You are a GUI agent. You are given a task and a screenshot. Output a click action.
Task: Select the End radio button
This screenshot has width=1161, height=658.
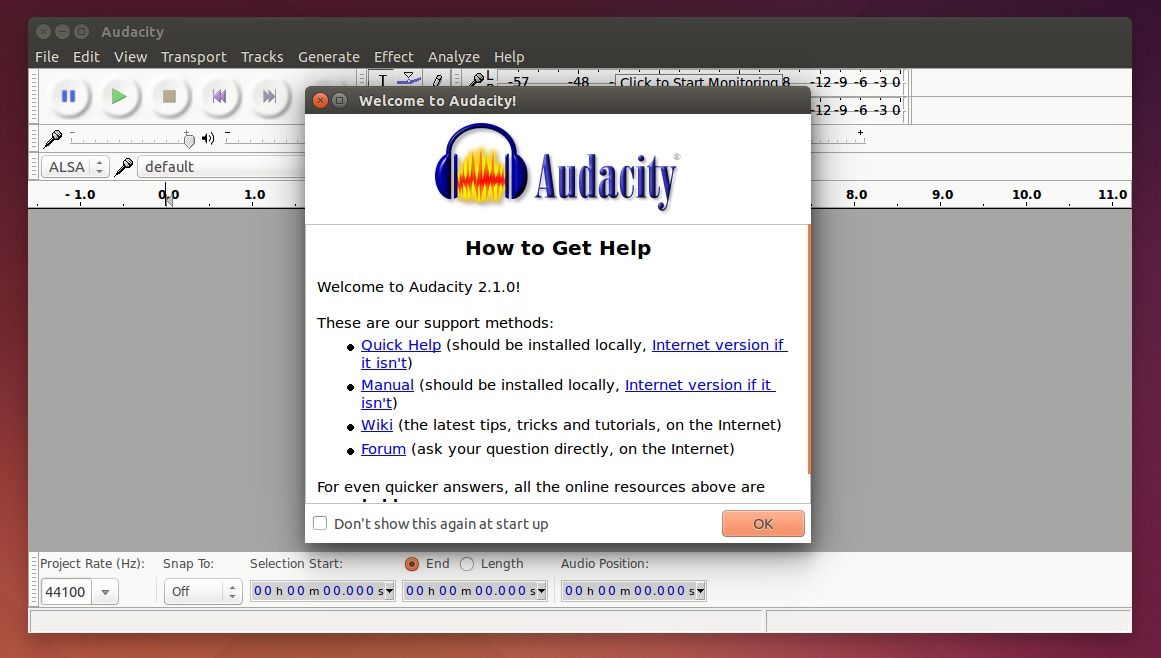point(412,564)
